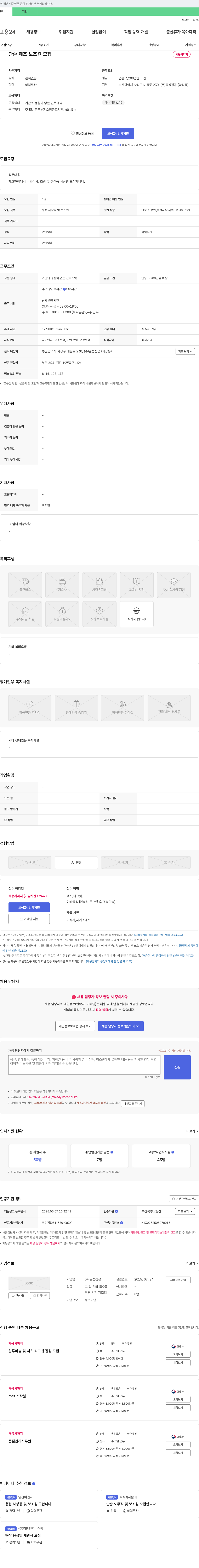The image size is (199, 1568).
Task: Click the 메일로 질문하기 button
Action: tap(132, 1104)
